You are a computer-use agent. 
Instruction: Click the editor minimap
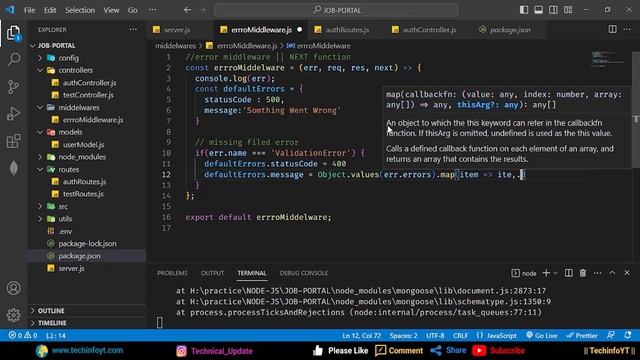coord(608,58)
